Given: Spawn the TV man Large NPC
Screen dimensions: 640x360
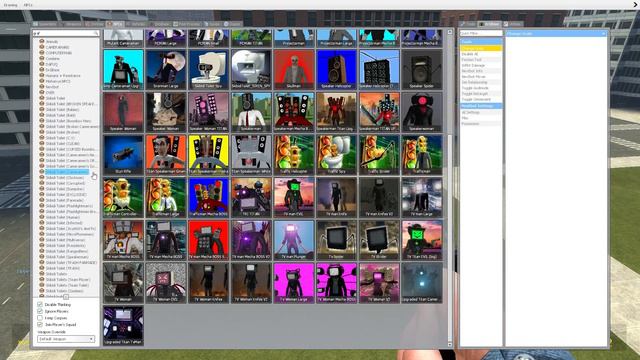Looking at the screenshot, I should pos(422,197).
